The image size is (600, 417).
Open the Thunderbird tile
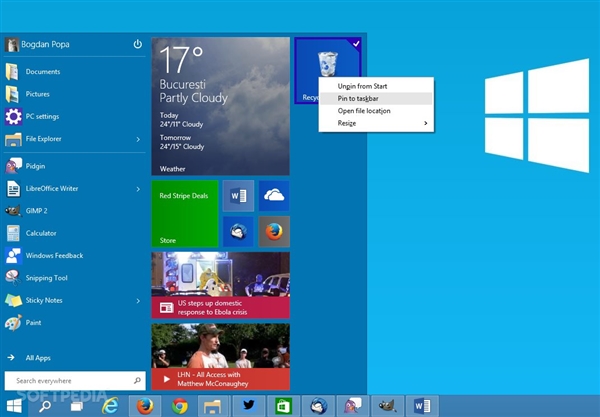click(x=238, y=232)
